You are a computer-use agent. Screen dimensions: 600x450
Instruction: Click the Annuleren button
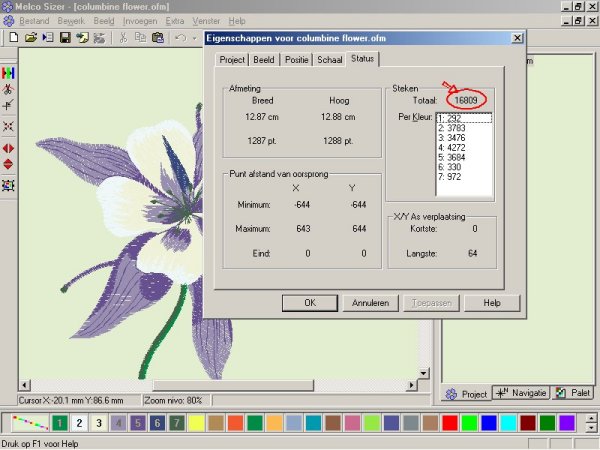pos(370,303)
